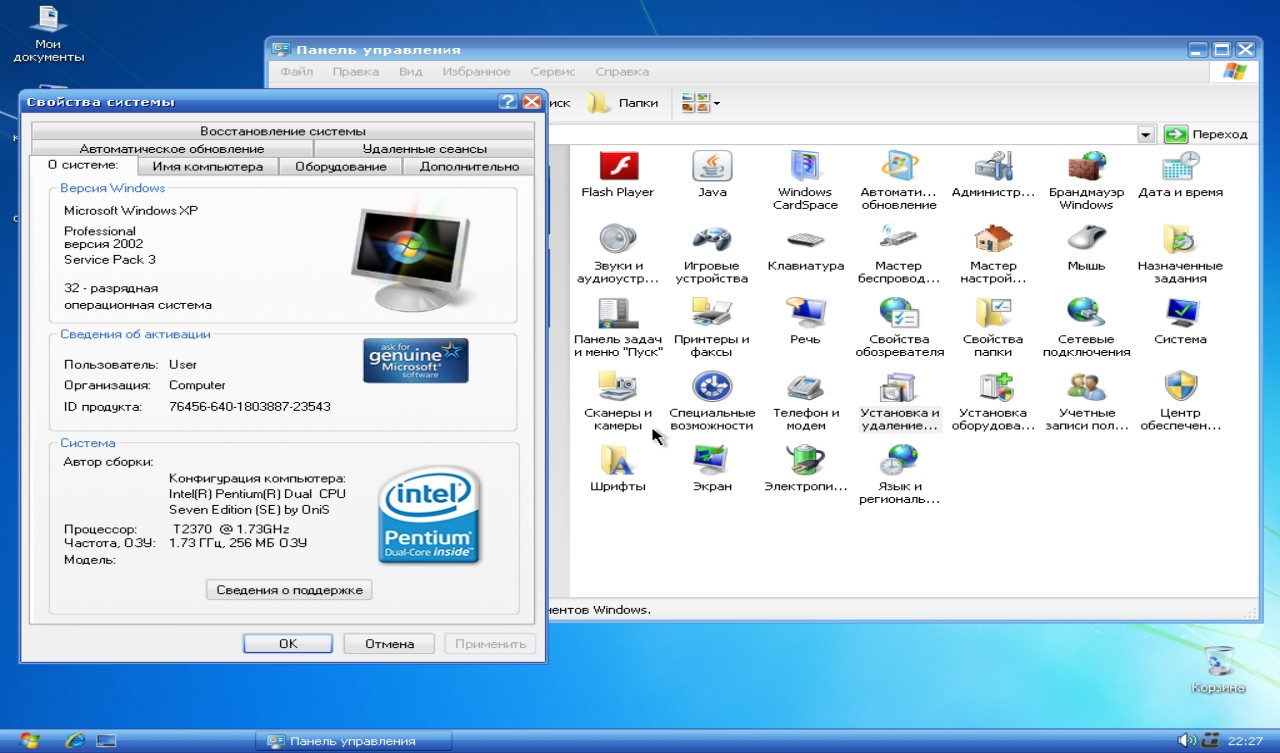Click the Сведения о поддержке button
This screenshot has width=1280, height=753.
click(x=289, y=590)
